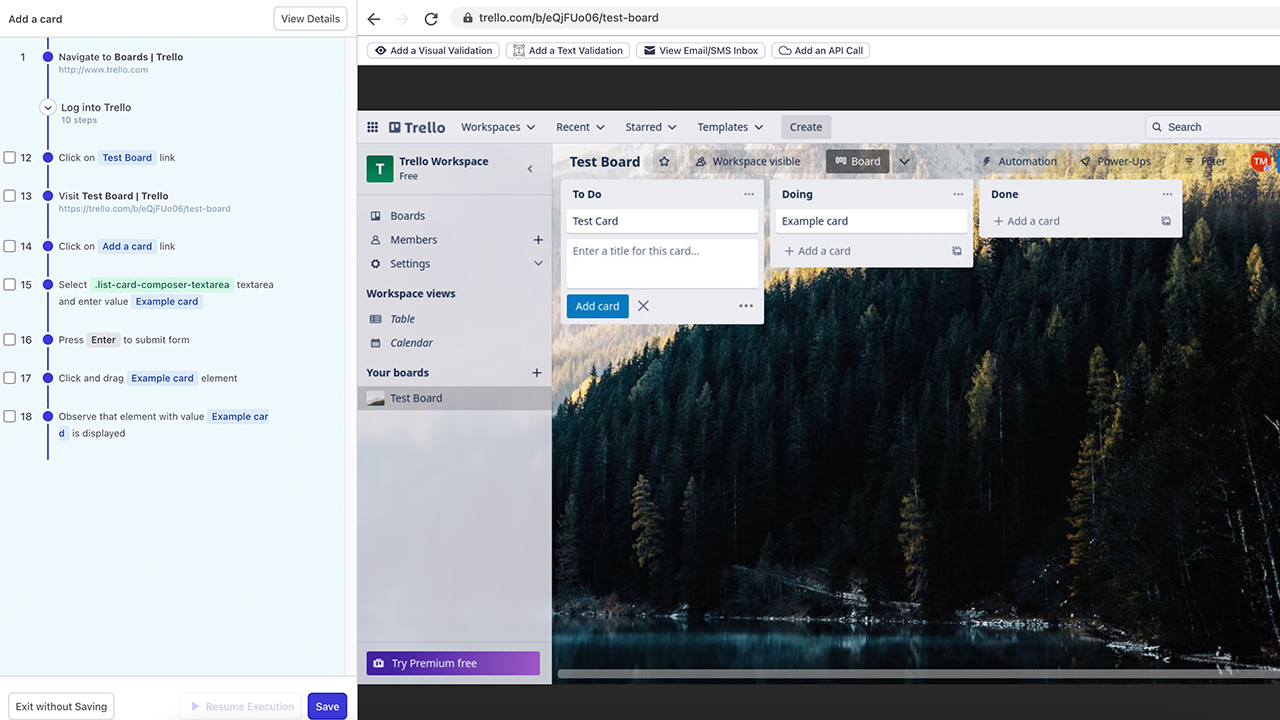Click Add a Visual Validation

pos(433,50)
